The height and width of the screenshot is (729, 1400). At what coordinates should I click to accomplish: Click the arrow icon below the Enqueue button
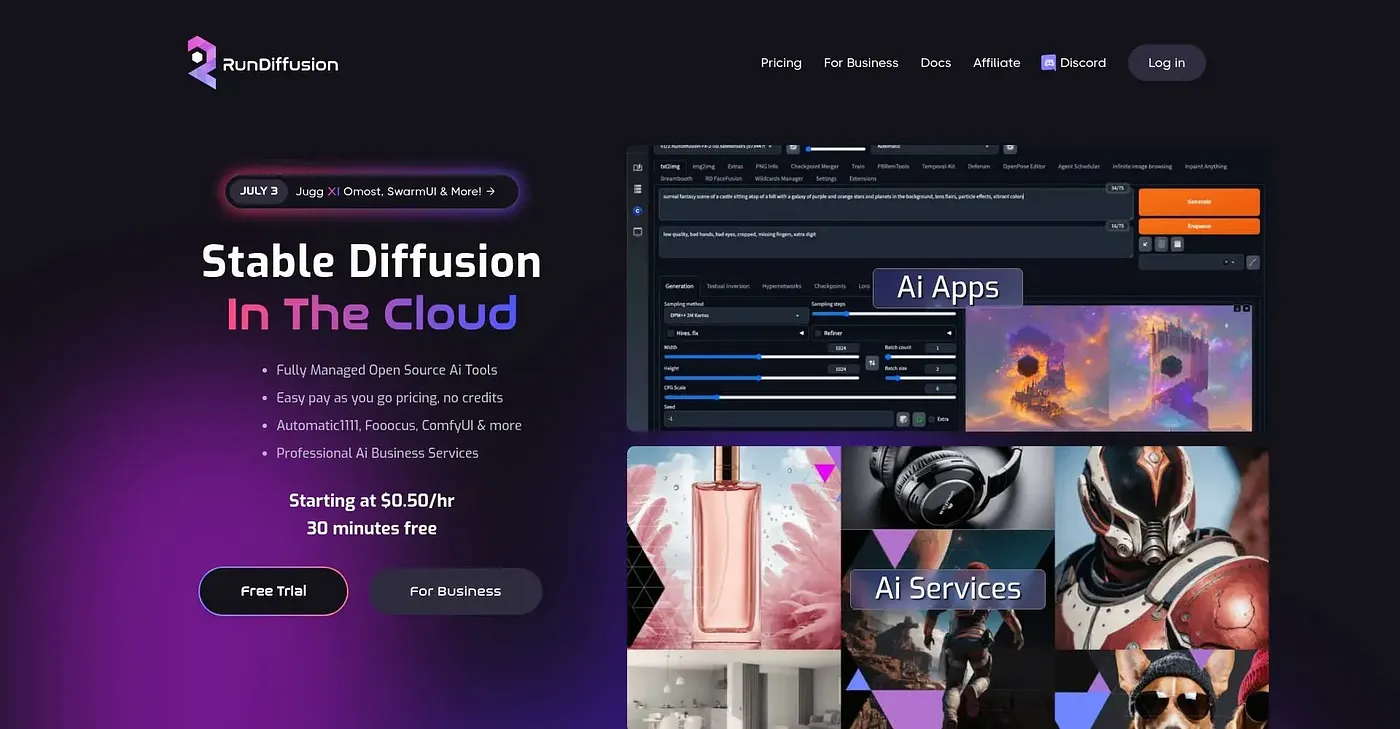[x=1146, y=243]
